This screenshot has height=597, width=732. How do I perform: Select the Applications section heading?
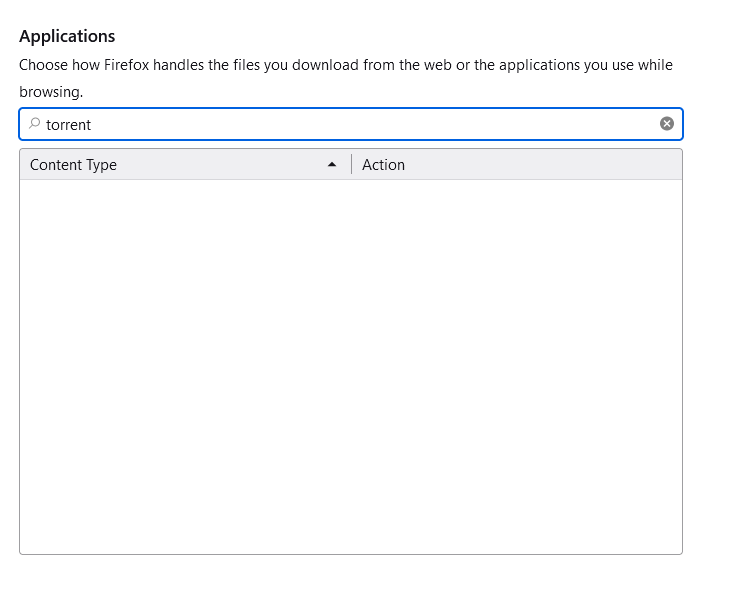click(67, 36)
